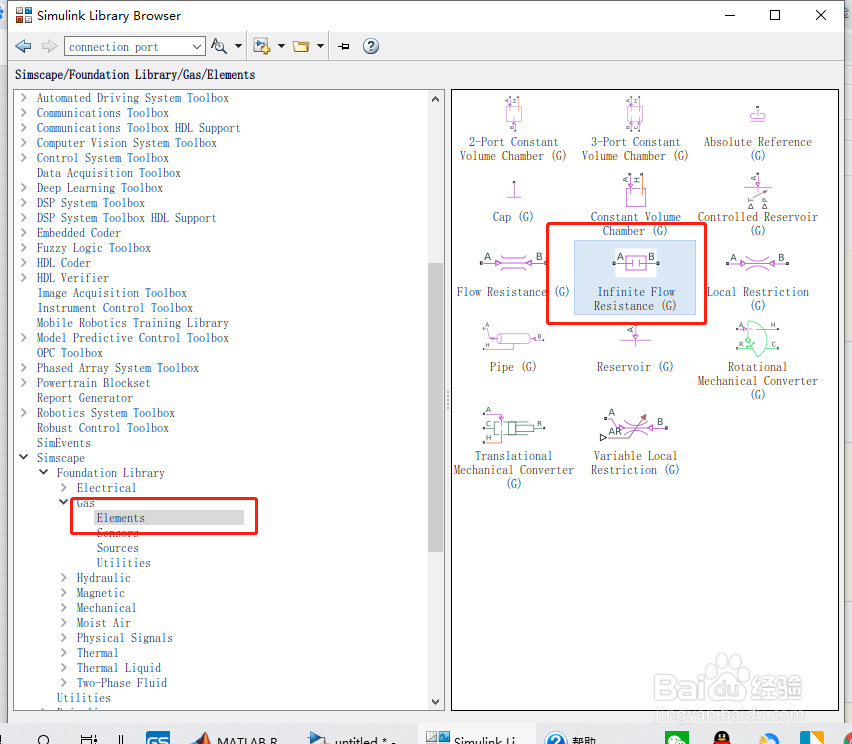Open search field history dropdown arrow
The image size is (852, 744).
[x=197, y=47]
